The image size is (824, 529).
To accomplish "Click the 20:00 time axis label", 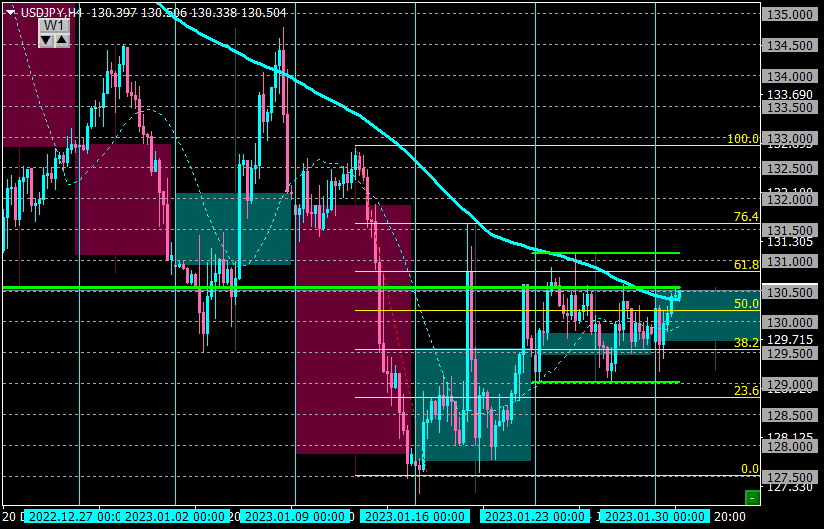I will coord(729,516).
